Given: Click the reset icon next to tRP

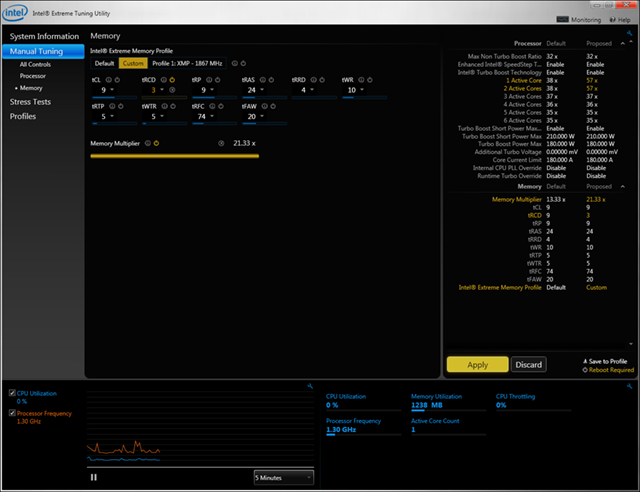Looking at the screenshot, I should click(x=218, y=80).
